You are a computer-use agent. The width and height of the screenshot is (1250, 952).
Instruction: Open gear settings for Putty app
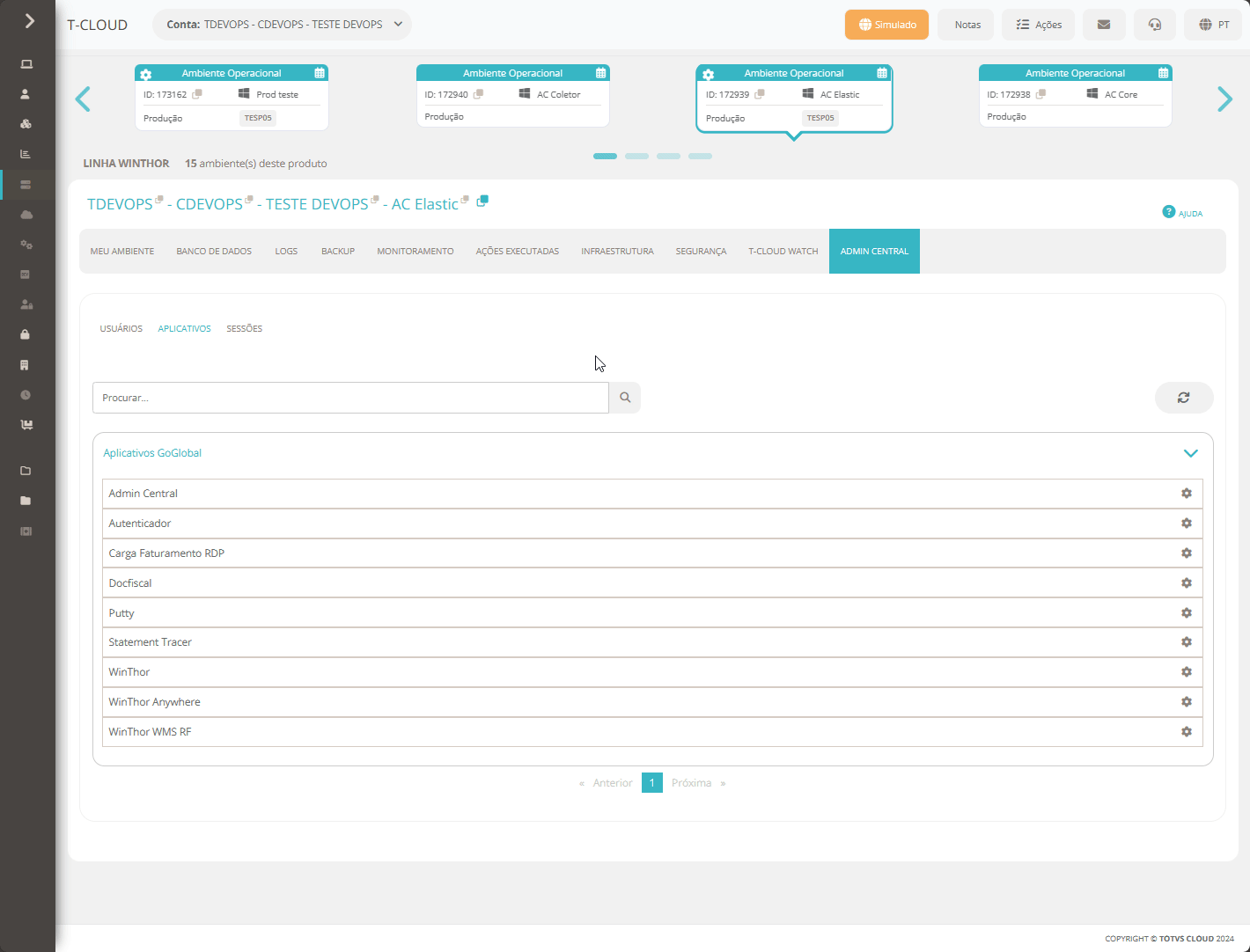pyautogui.click(x=1187, y=613)
